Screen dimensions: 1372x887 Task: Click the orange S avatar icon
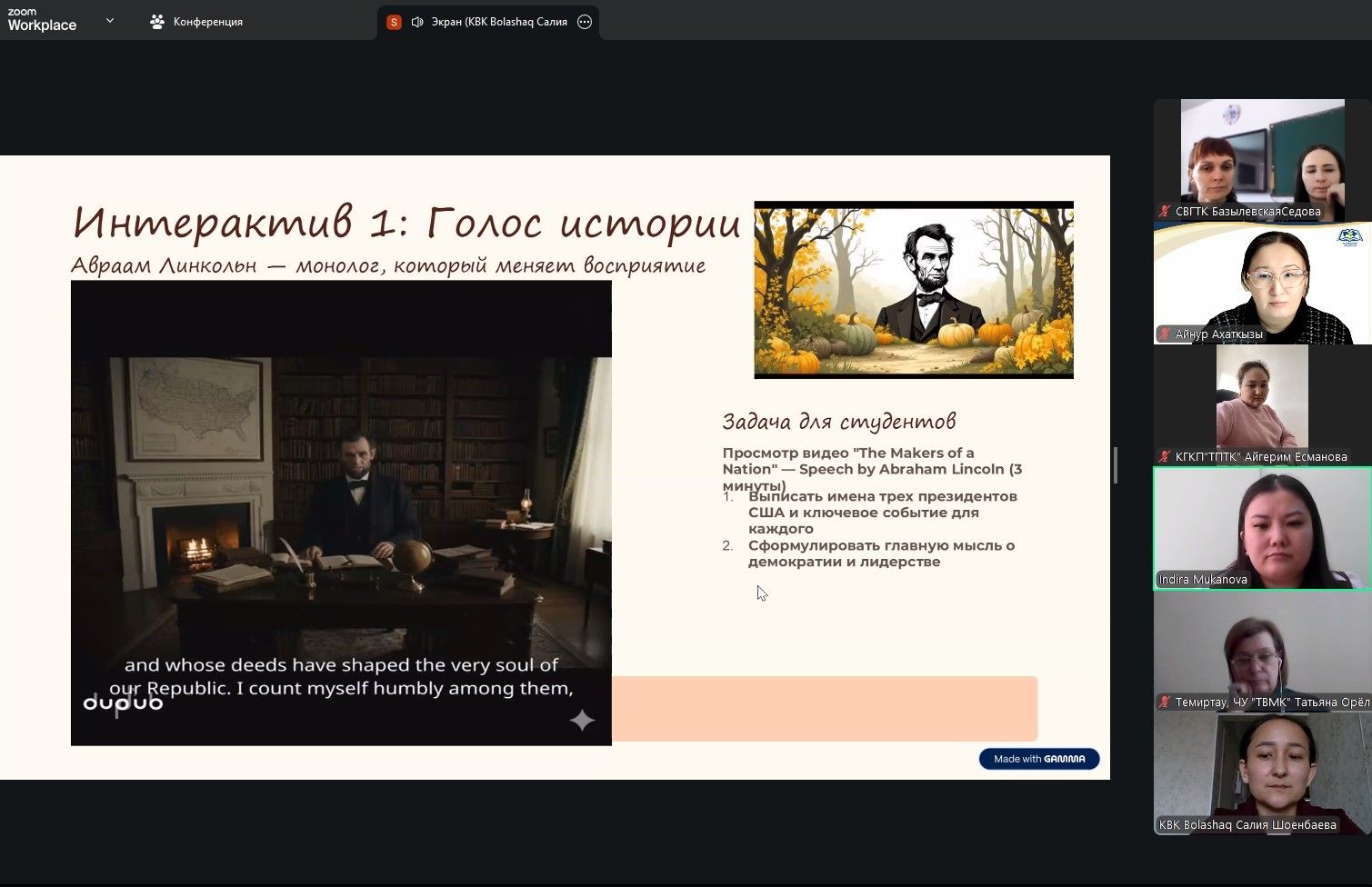click(x=394, y=22)
